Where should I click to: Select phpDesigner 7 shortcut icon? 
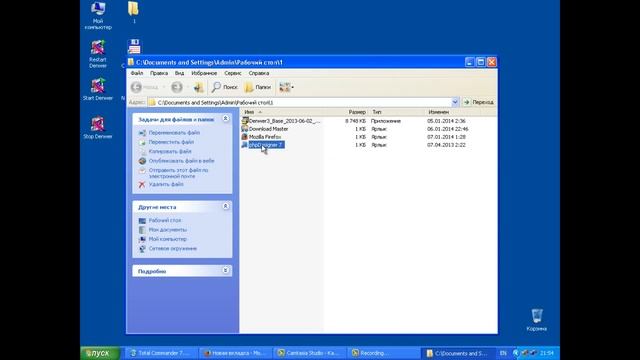coord(245,145)
